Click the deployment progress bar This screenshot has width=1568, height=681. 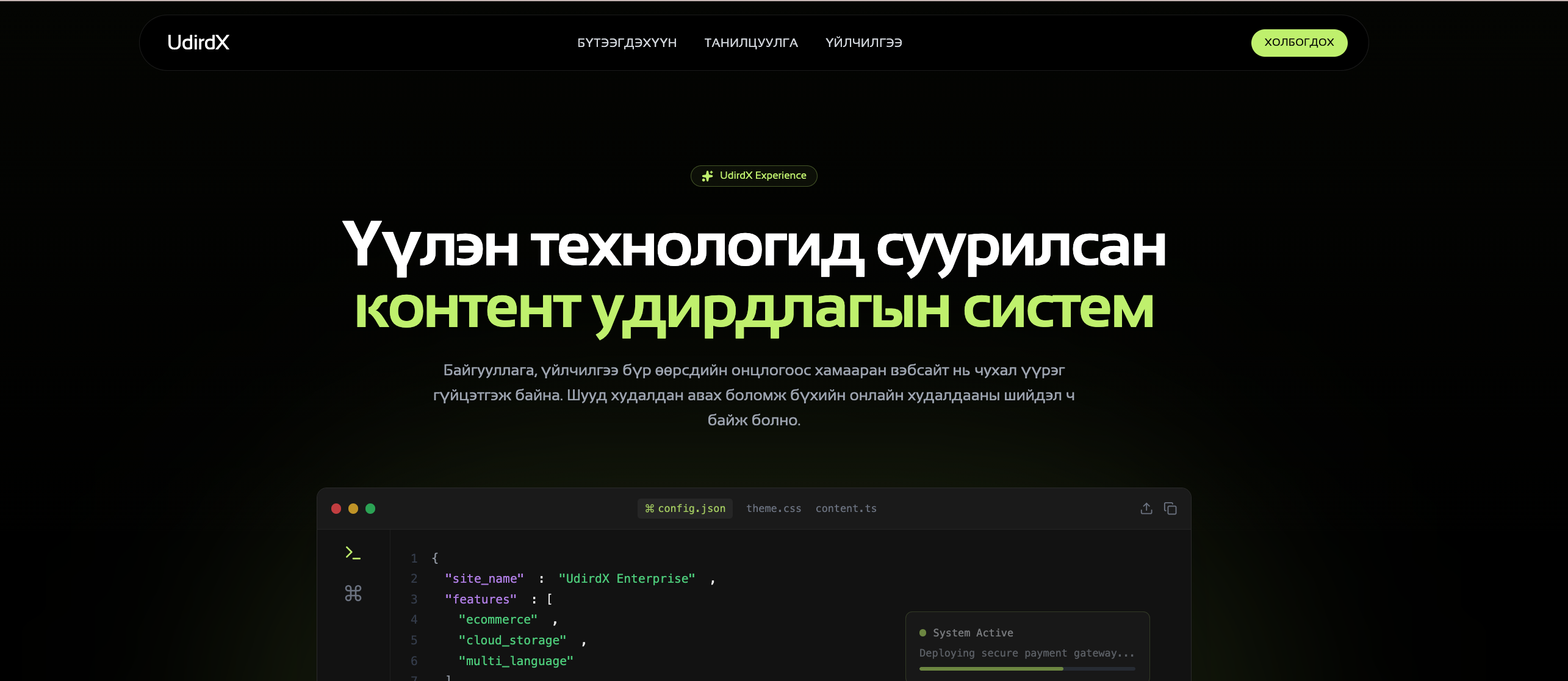[x=1027, y=669]
